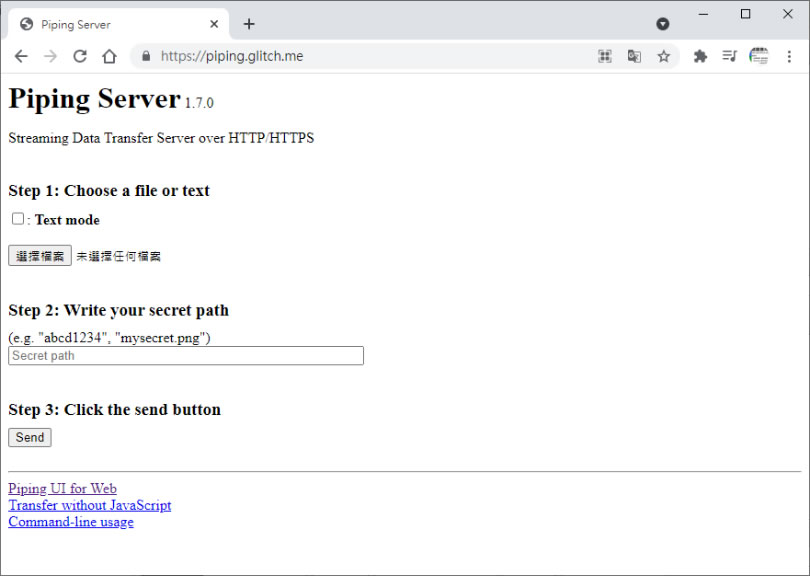This screenshot has height=576, width=810.
Task: Reload the Piping Server page
Action: (80, 56)
